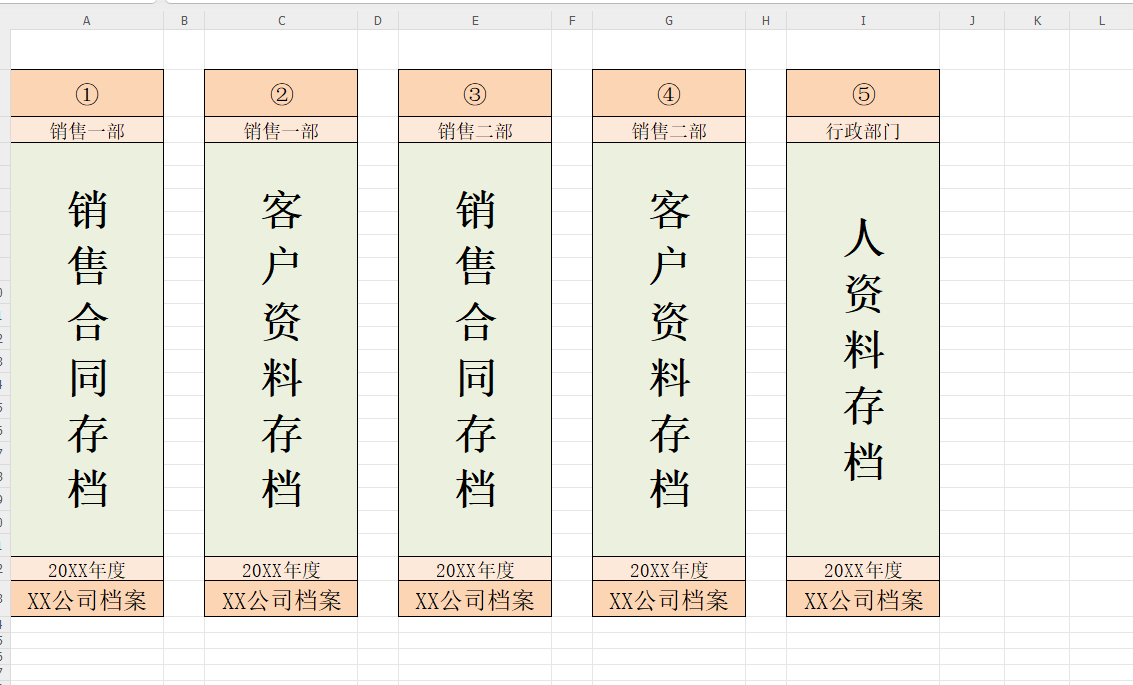The height and width of the screenshot is (685, 1133).
Task: Select 客户资料存档 title in column C
Action: (x=281, y=349)
